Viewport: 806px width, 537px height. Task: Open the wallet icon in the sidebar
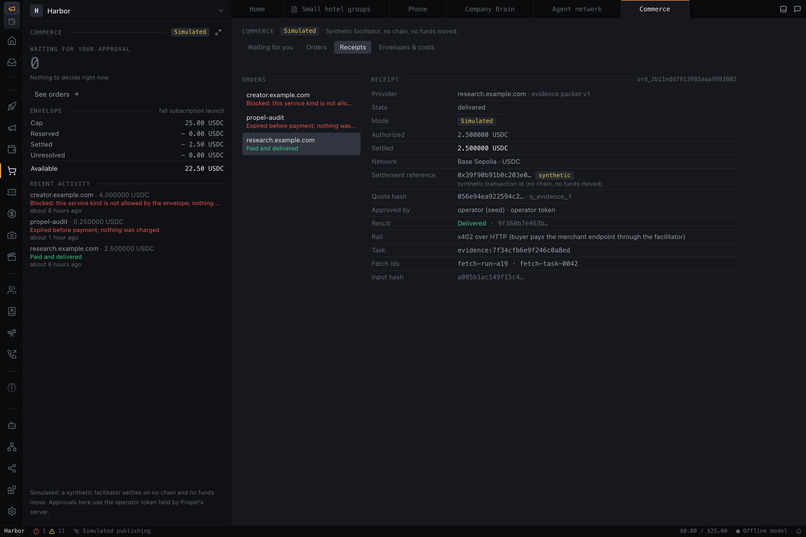(x=11, y=150)
